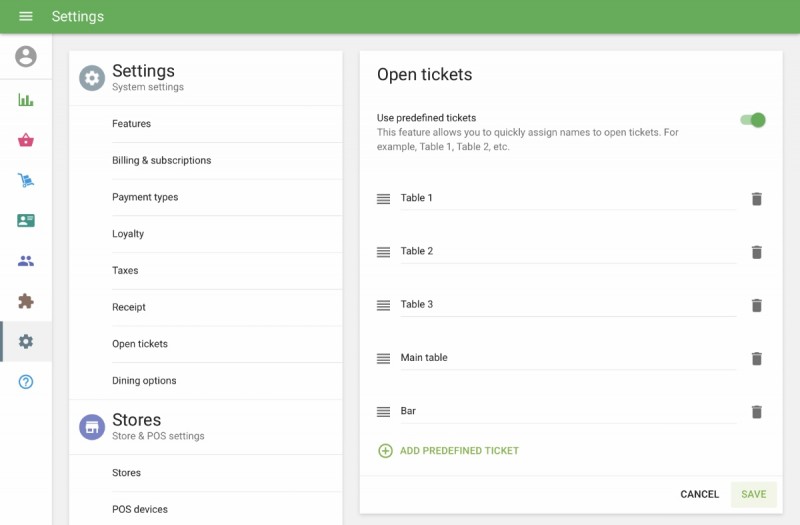Open the items shopping basket icon
This screenshot has width=800, height=525.
click(26, 140)
